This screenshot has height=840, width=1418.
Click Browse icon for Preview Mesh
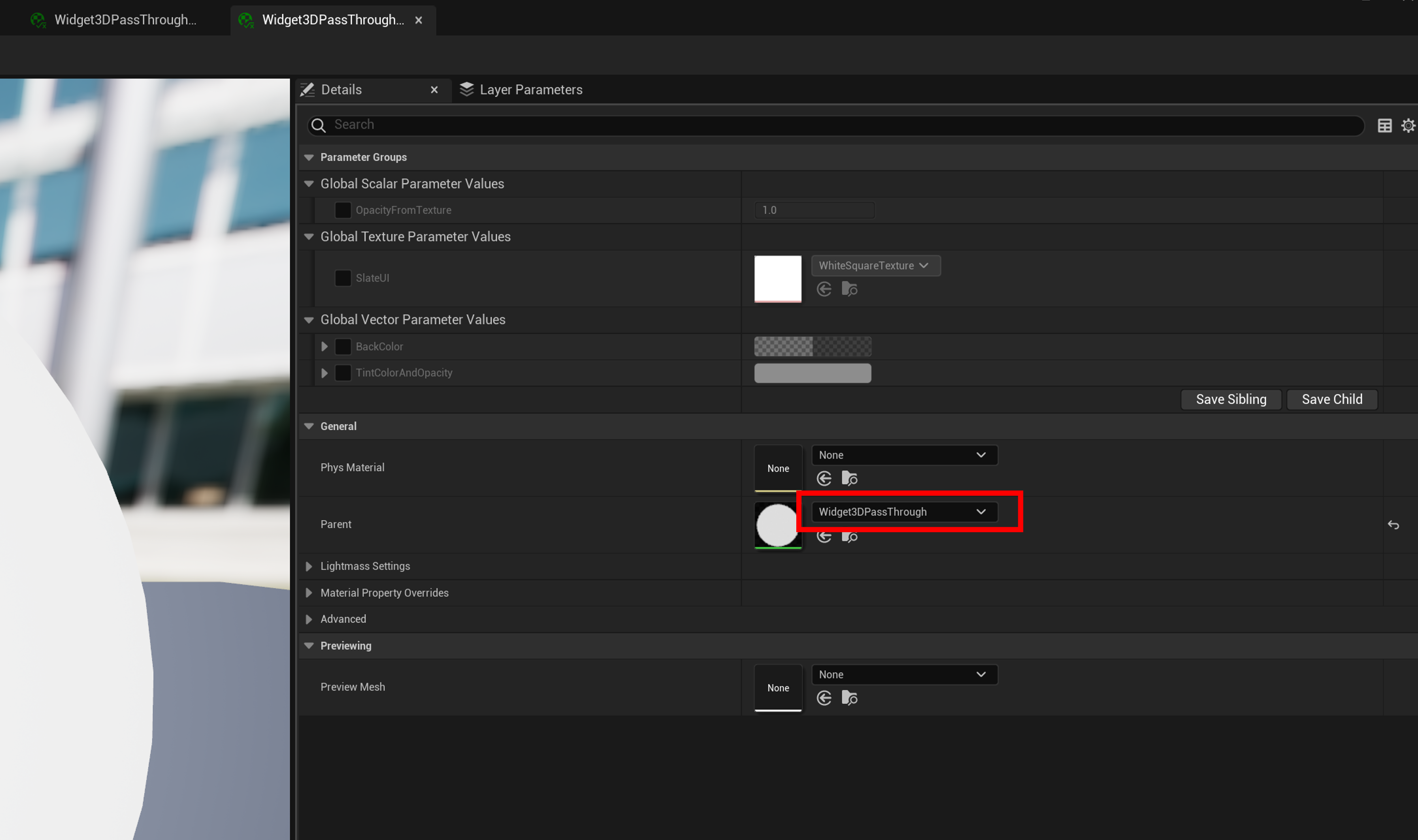pyautogui.click(x=850, y=698)
